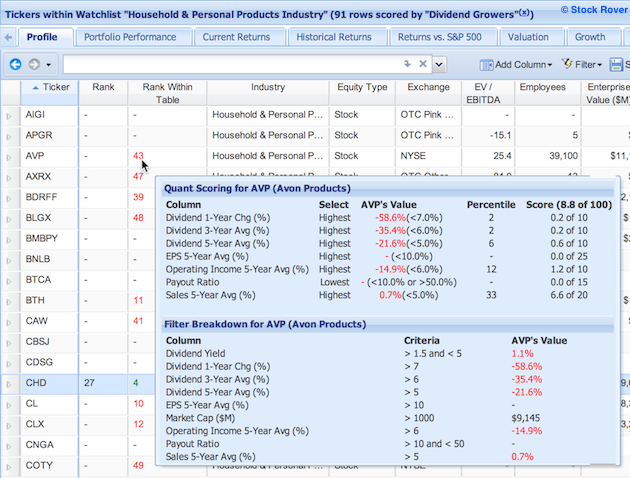Click AVP's rank within table value 43

point(138,156)
